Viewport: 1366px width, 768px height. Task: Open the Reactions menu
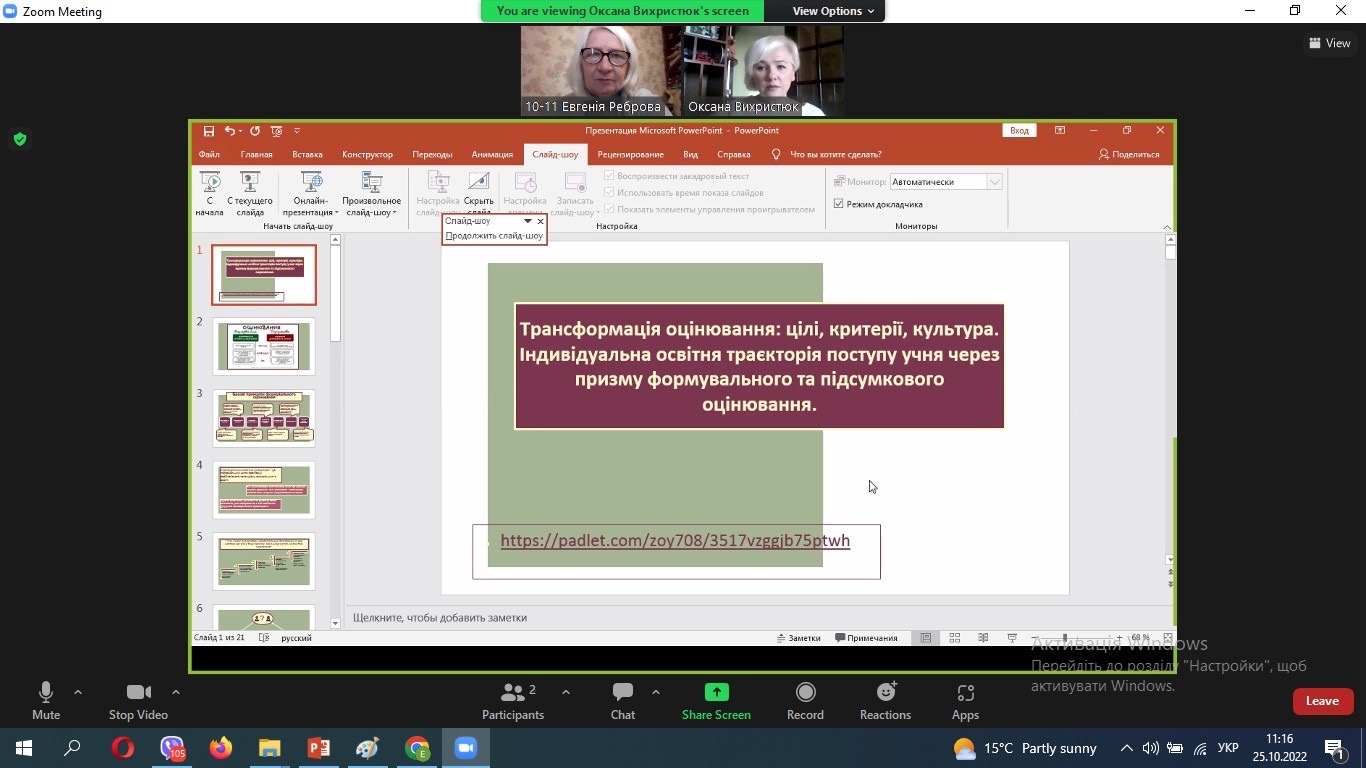tap(885, 700)
